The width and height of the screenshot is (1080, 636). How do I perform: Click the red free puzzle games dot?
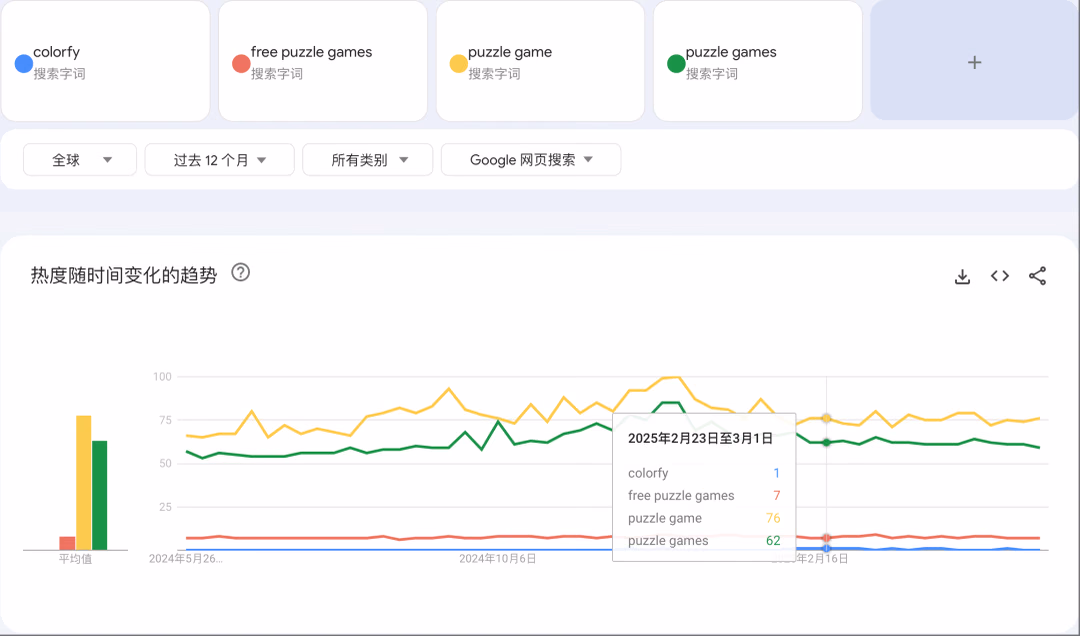(241, 64)
